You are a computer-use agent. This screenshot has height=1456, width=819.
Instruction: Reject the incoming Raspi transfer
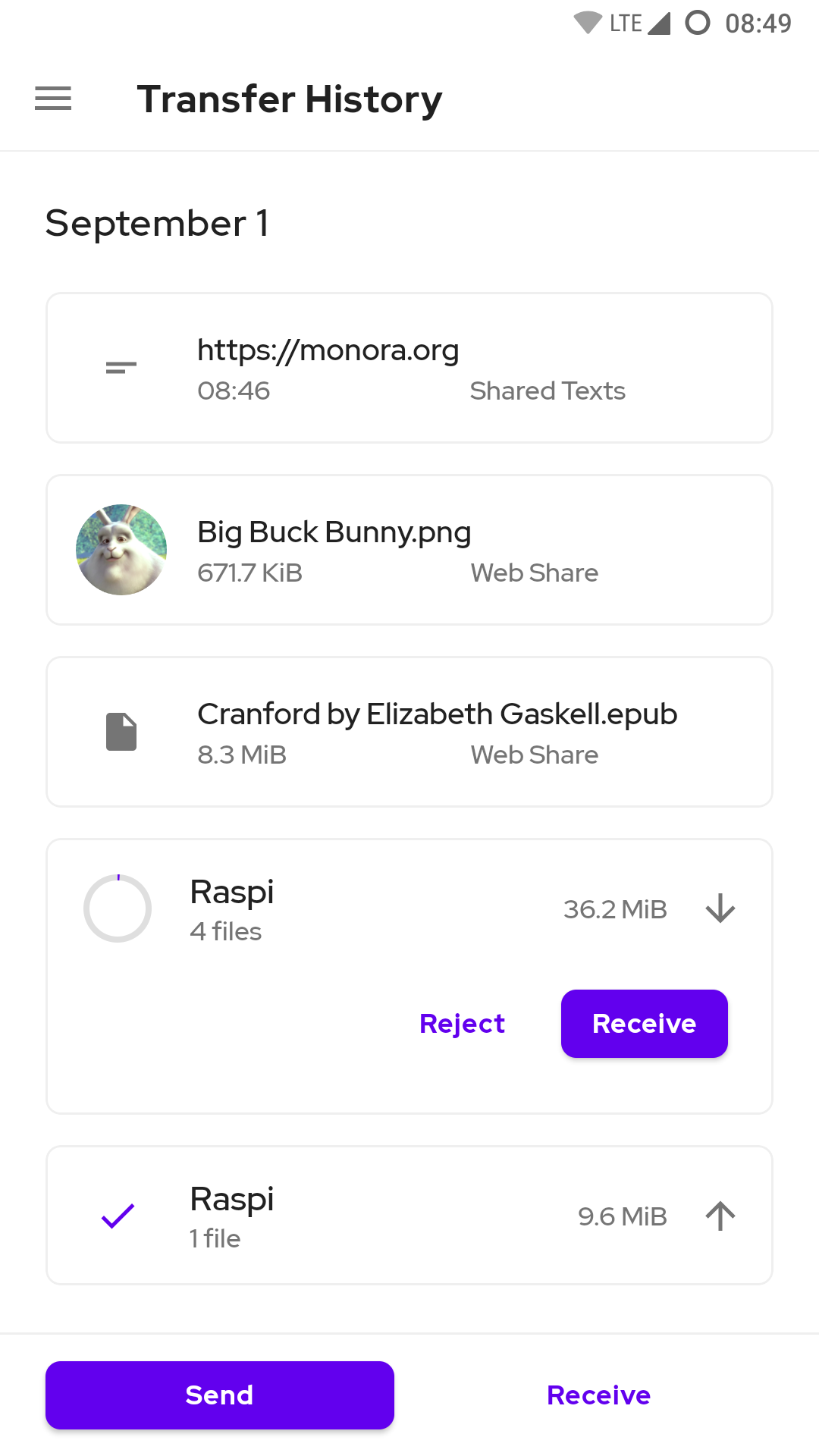pos(462,1024)
